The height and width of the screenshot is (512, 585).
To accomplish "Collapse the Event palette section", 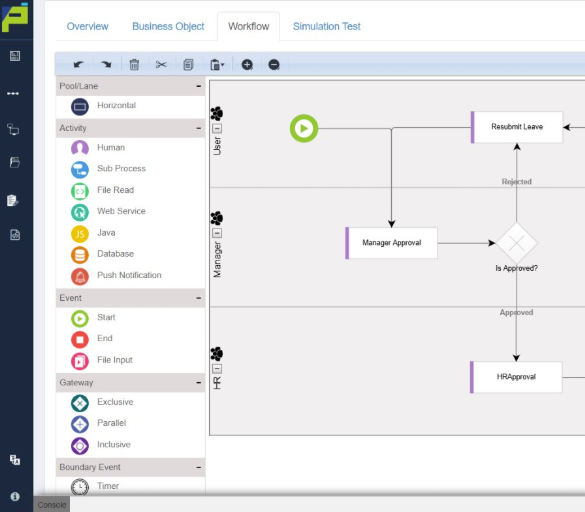I will point(198,298).
